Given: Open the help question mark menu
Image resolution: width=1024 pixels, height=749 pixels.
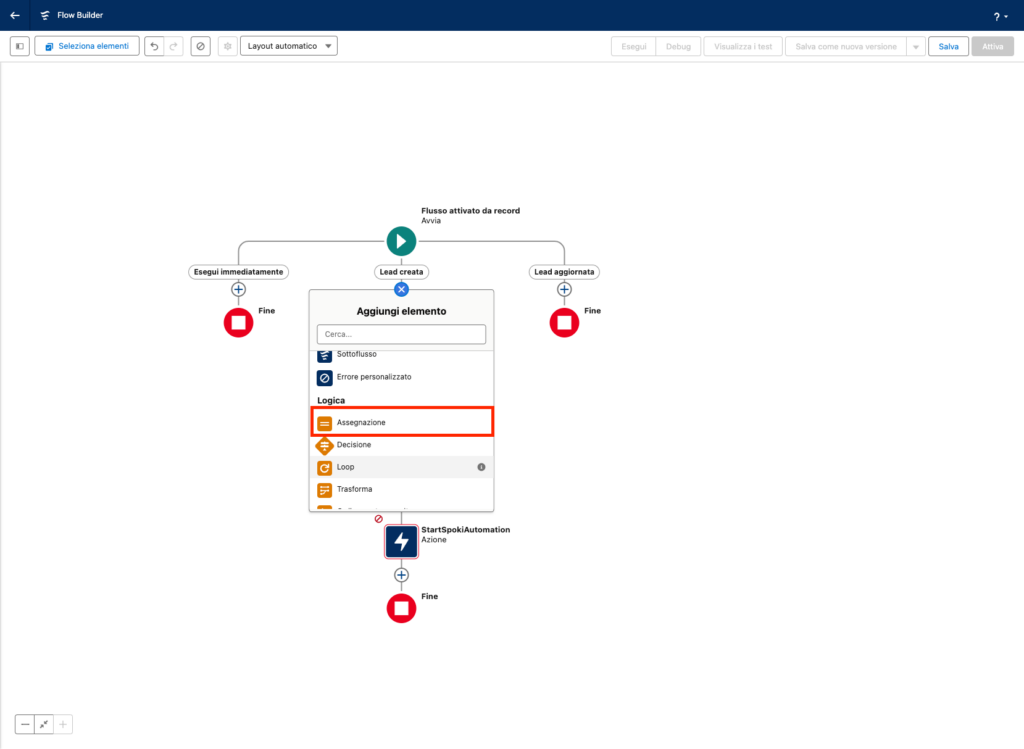Looking at the screenshot, I should [x=999, y=16].
